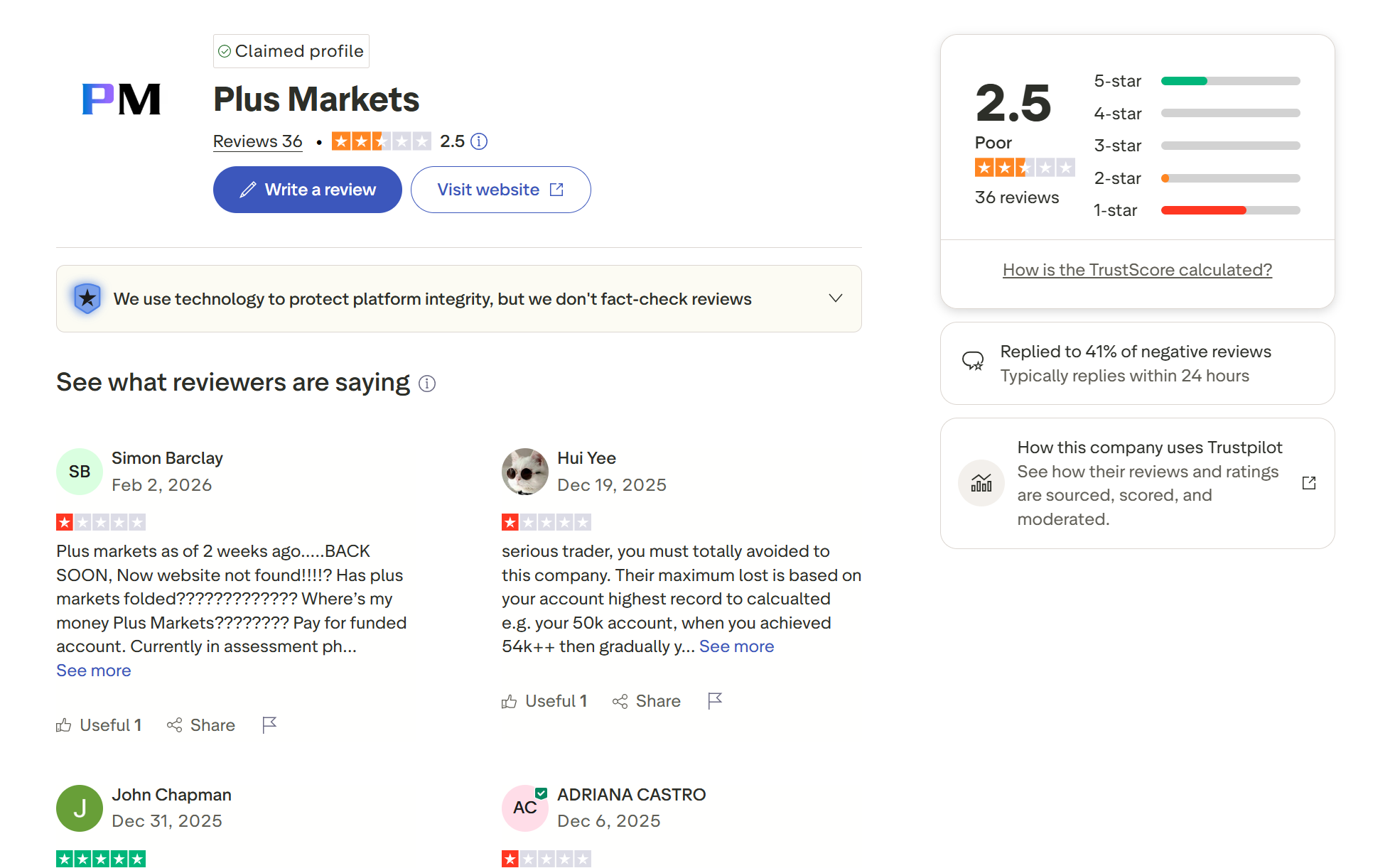Viewport: 1395px width, 868px height.
Task: Click the info icon beside the 2.5 rating
Action: pos(479,141)
